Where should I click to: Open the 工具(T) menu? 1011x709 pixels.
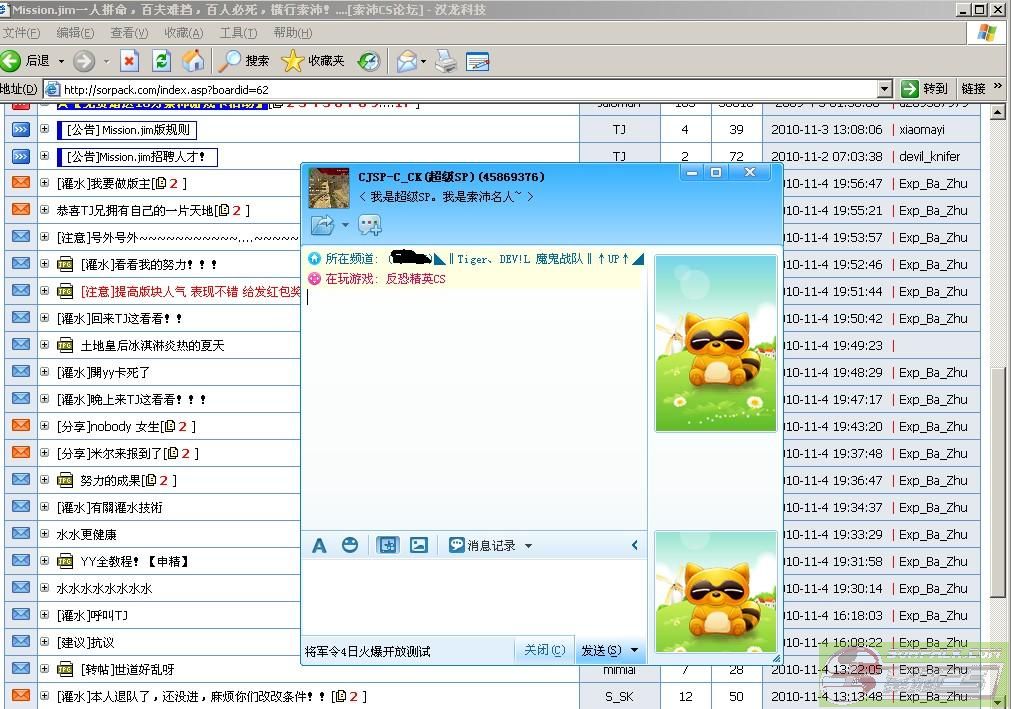pyautogui.click(x=238, y=33)
